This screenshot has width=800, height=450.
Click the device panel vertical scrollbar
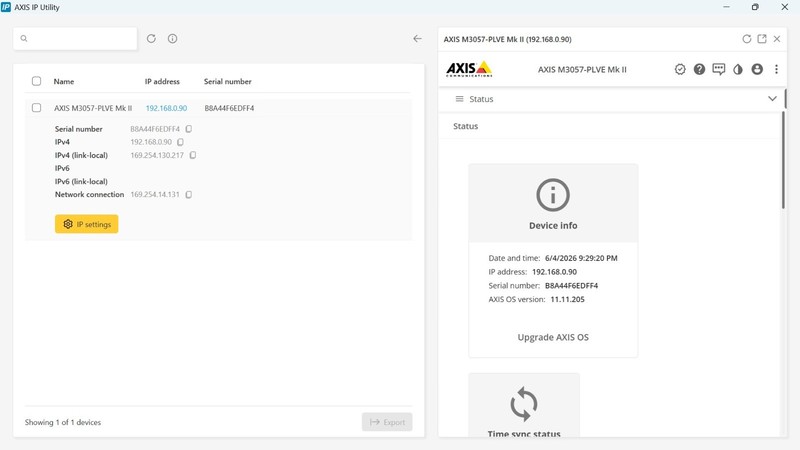click(x=784, y=160)
